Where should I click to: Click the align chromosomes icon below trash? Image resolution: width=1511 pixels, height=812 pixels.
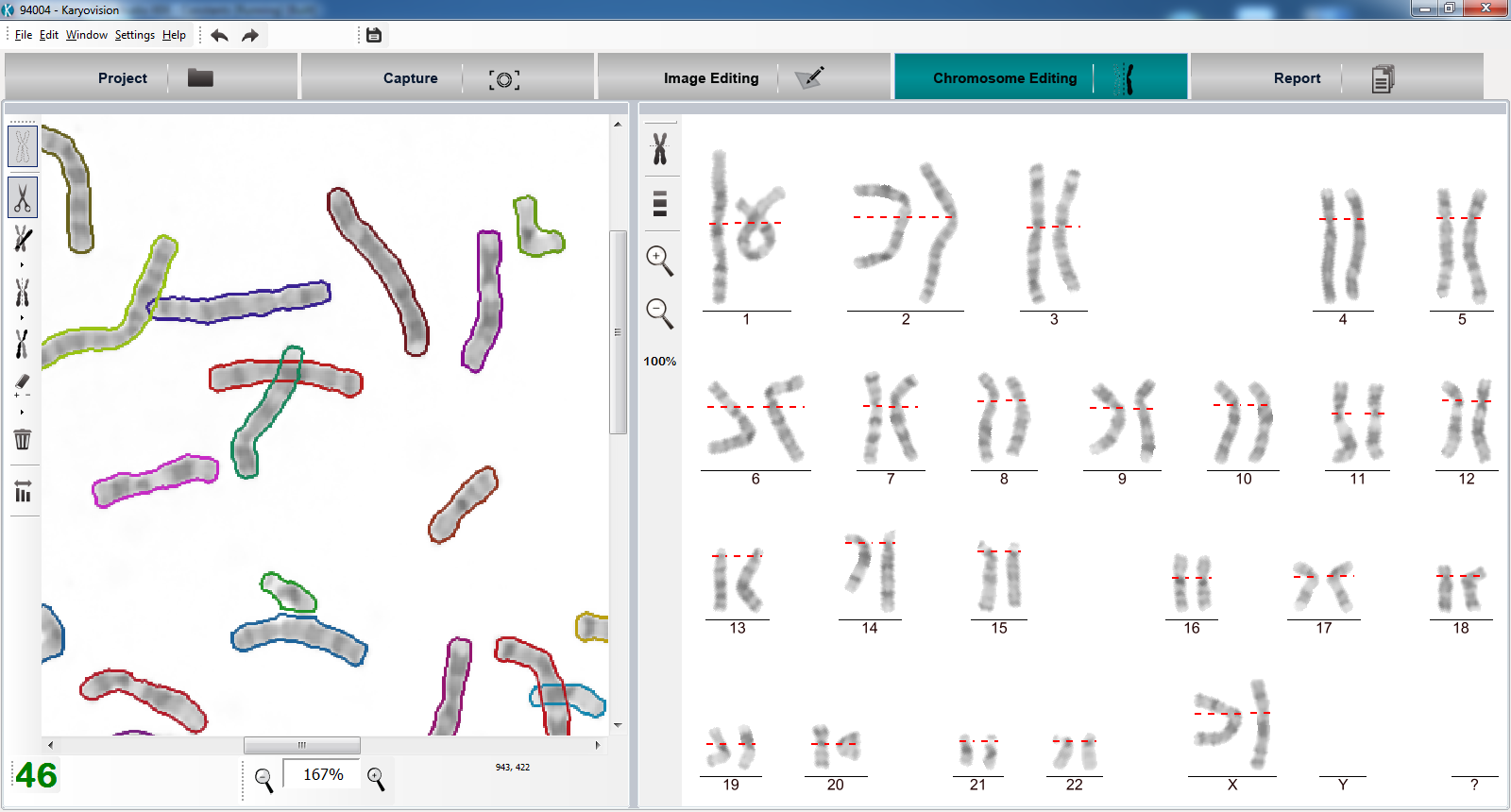tap(23, 492)
